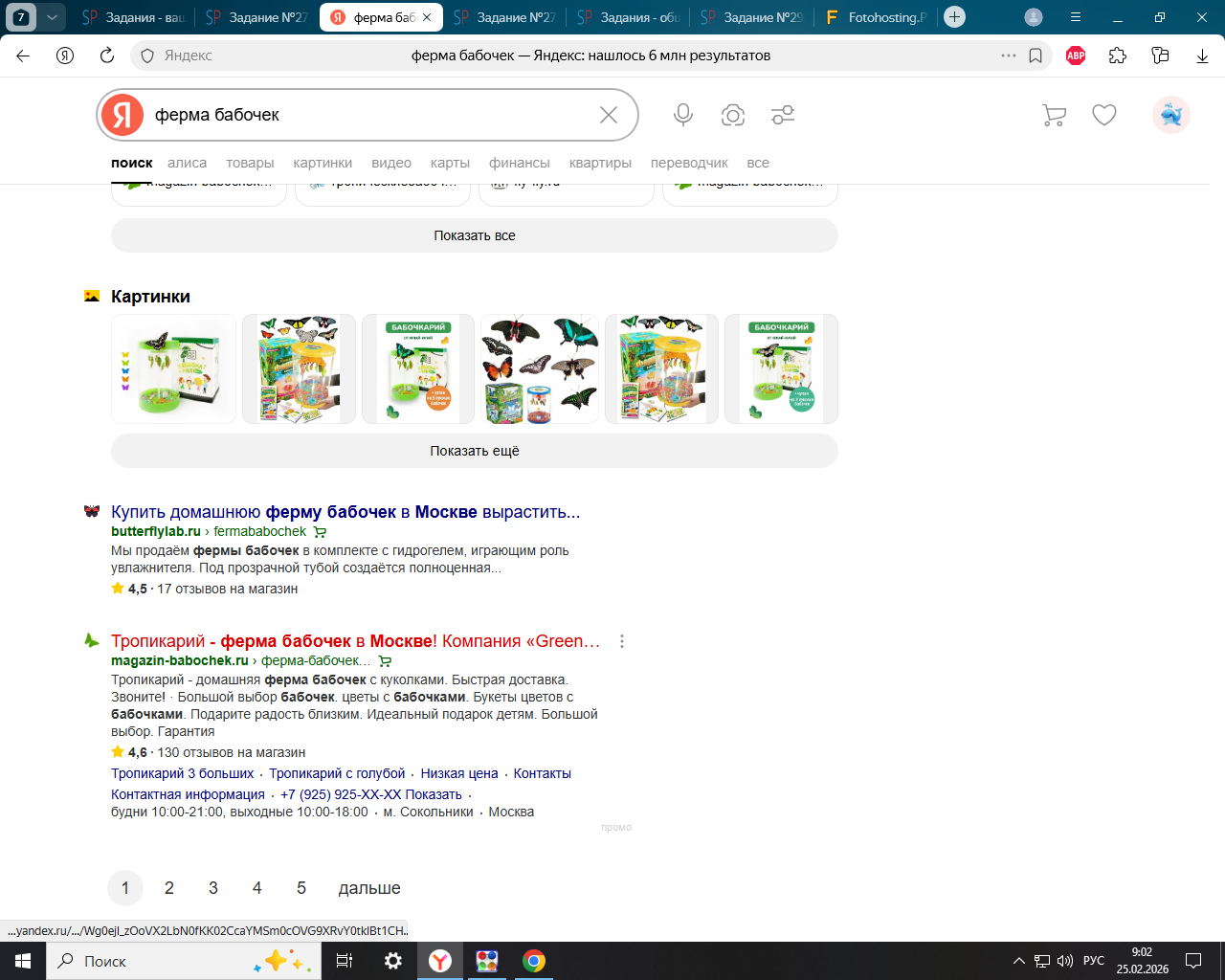Switch to the 'Задание №29' browser tab
The height and width of the screenshot is (980, 1225).
point(751,17)
